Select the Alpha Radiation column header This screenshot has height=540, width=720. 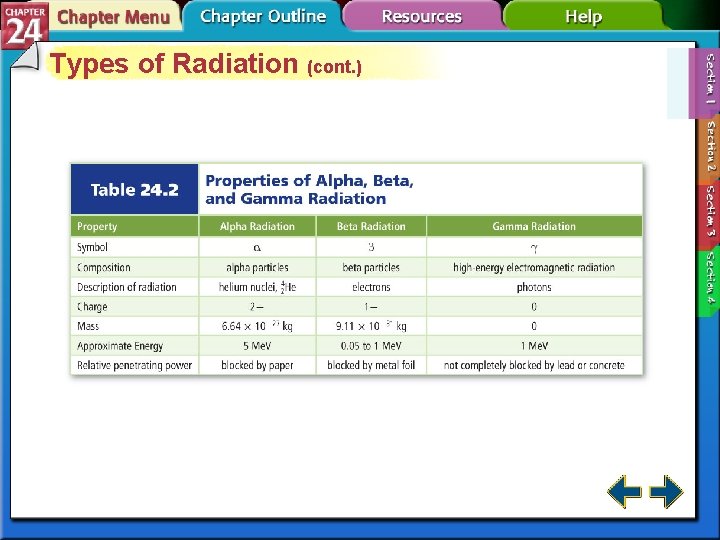[x=257, y=226]
